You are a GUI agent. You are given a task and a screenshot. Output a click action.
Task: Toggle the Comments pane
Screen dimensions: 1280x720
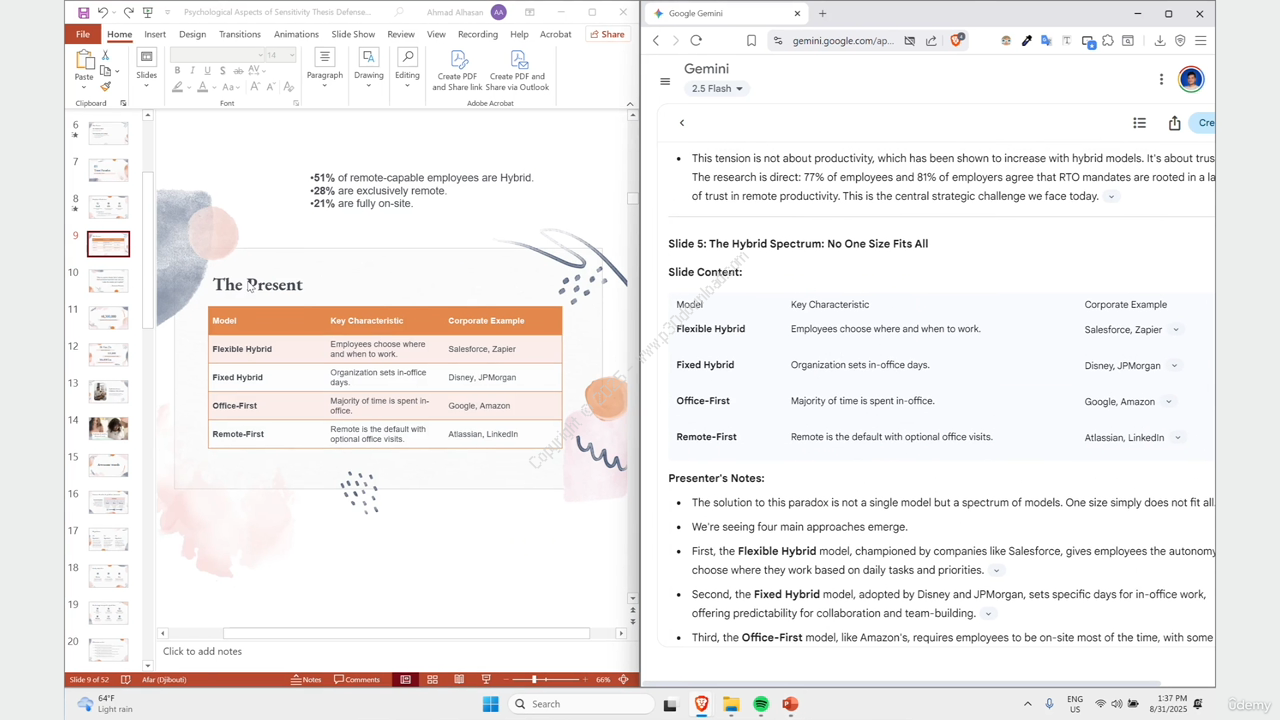point(357,680)
